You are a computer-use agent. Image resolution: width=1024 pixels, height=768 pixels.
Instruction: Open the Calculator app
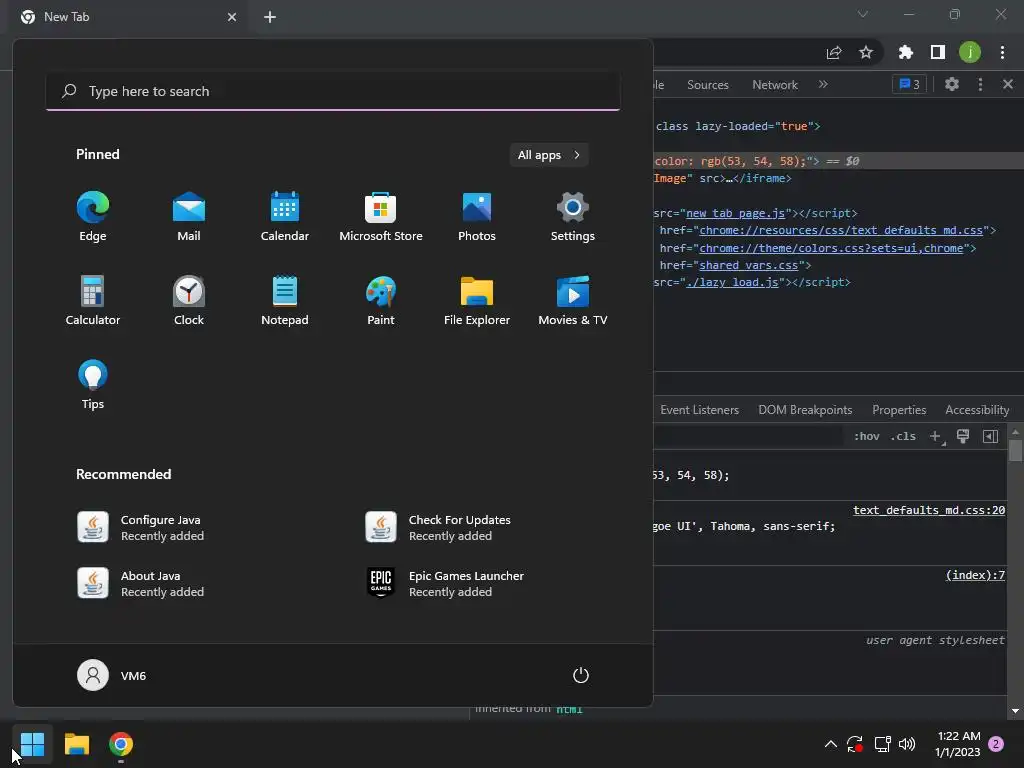tap(93, 301)
